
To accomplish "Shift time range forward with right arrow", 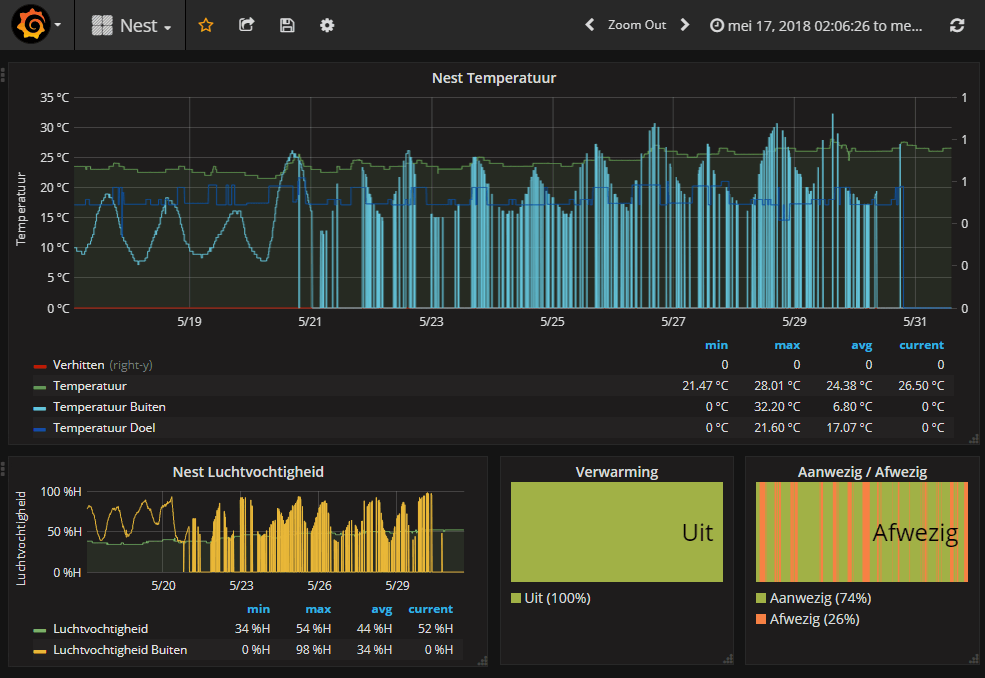I will click(x=685, y=25).
